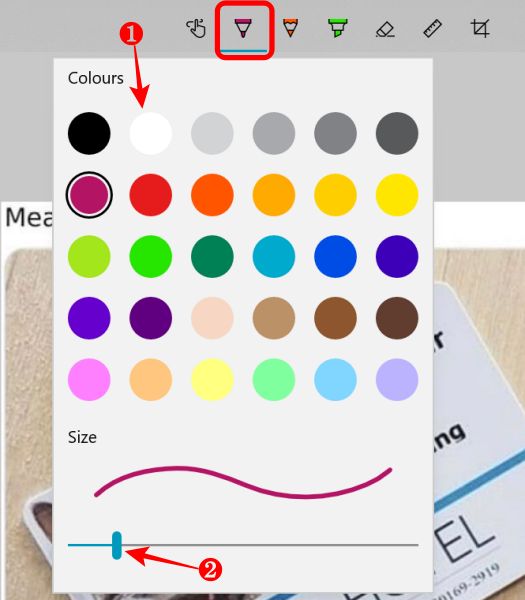525x600 pixels.
Task: Choose the black colour swatch
Action: pyautogui.click(x=89, y=133)
